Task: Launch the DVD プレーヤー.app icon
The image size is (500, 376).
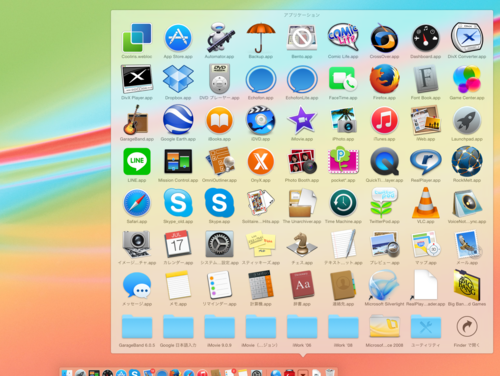Action: coord(219,79)
